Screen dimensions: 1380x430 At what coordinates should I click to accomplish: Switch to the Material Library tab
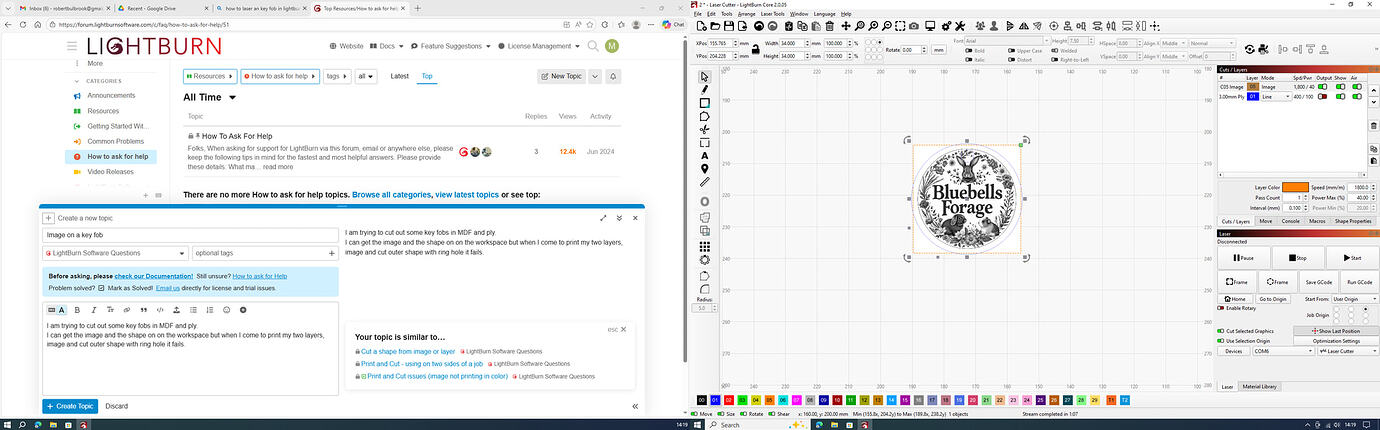1260,386
